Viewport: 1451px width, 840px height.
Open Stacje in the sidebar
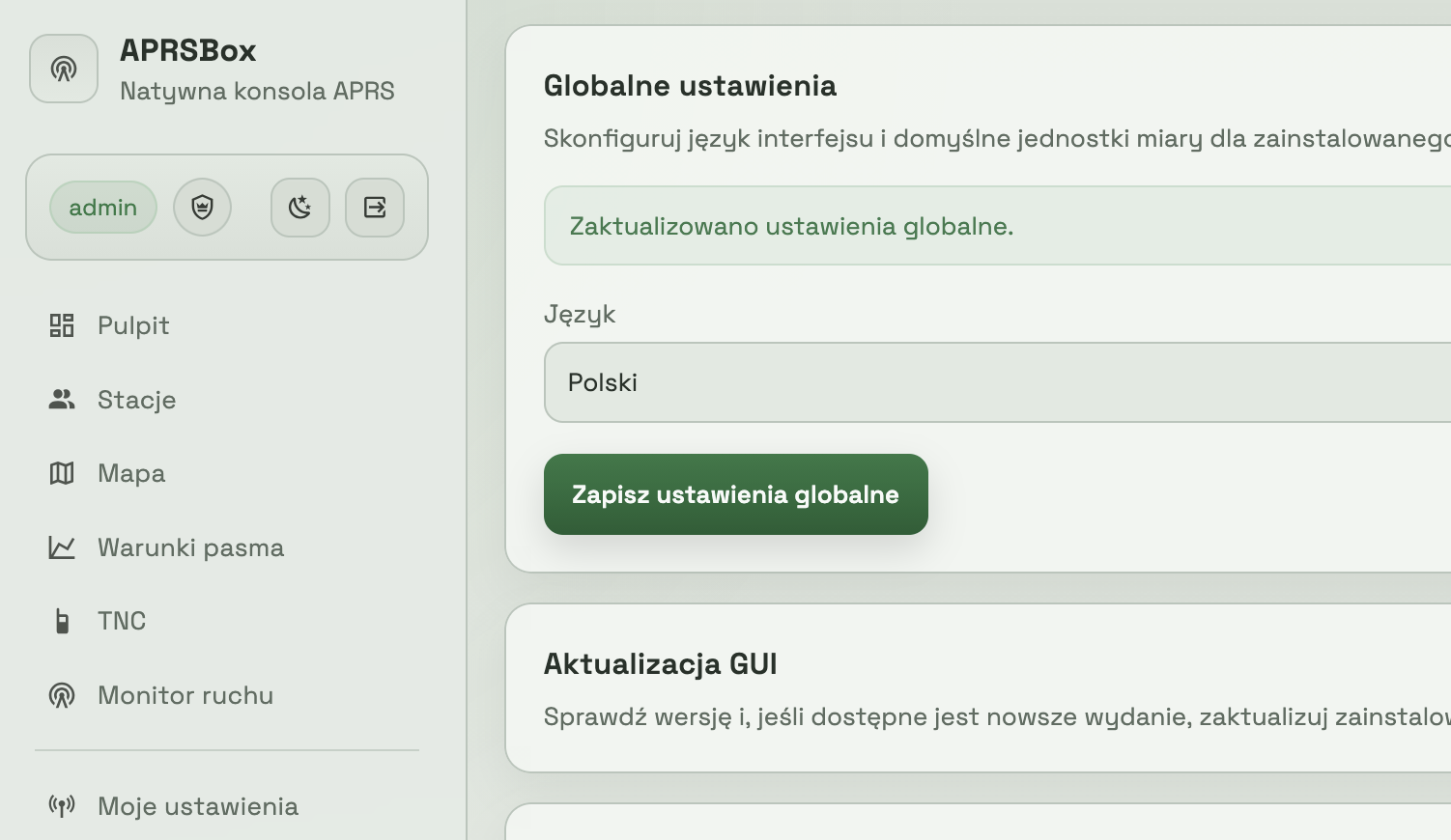pyautogui.click(x=136, y=400)
